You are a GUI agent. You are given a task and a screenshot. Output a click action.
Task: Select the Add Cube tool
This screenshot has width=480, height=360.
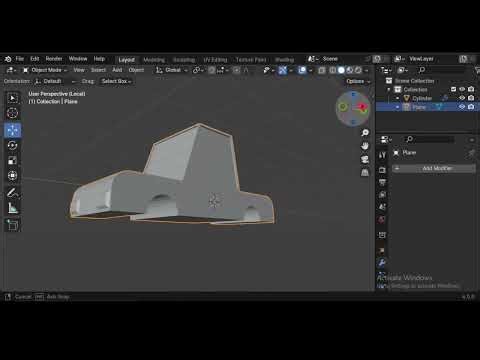click(13, 225)
